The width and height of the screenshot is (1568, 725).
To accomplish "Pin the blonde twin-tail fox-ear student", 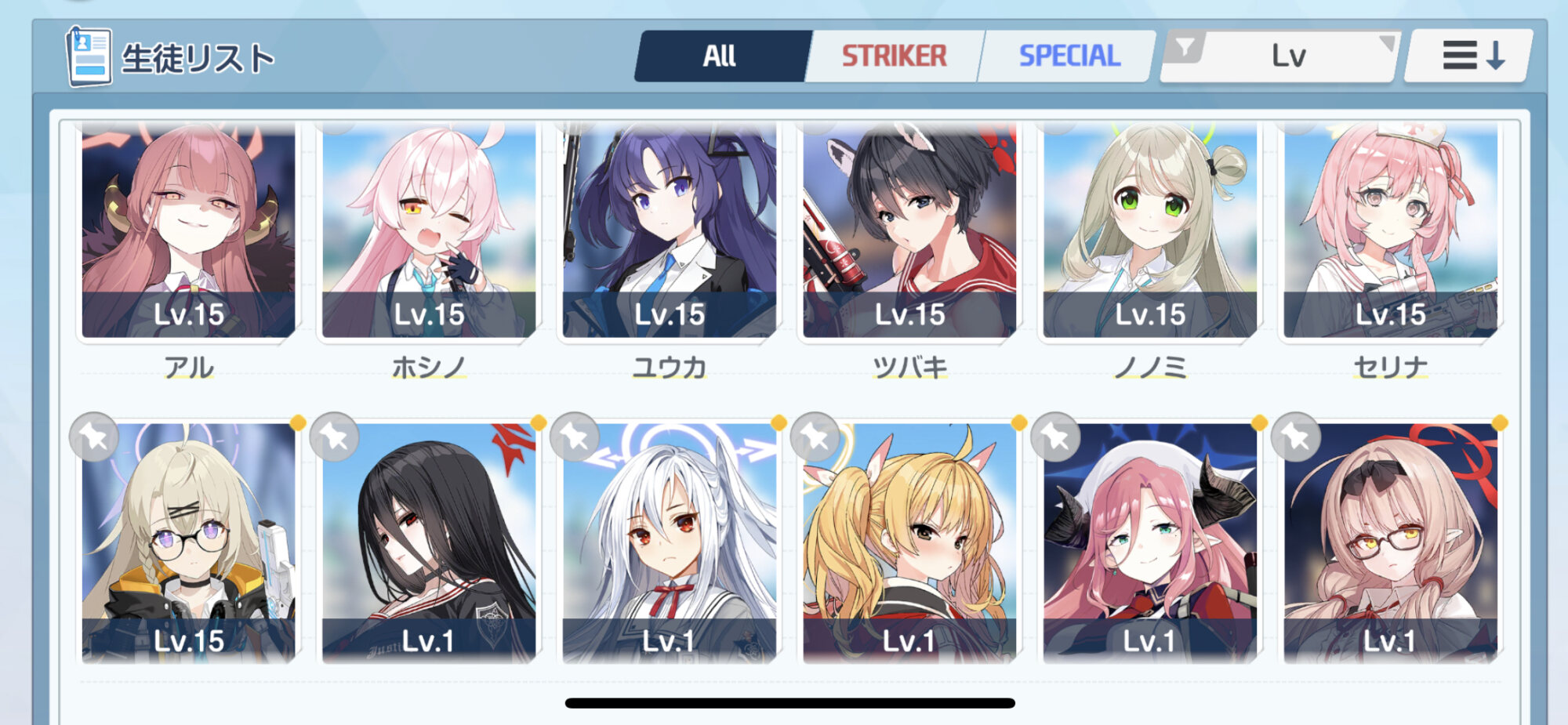I will [x=815, y=437].
